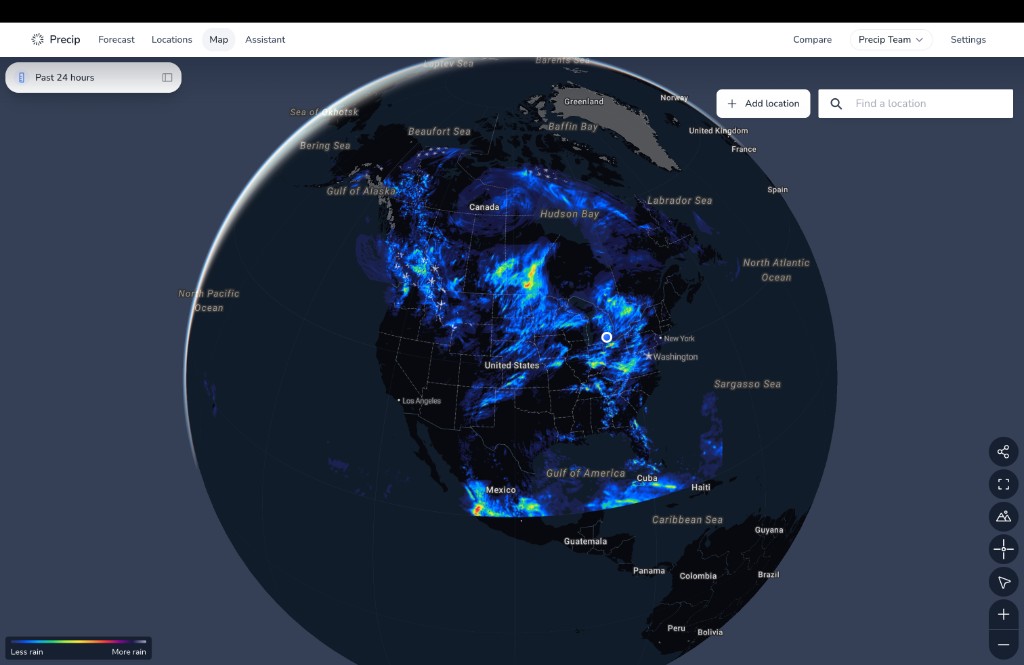Click the Panama label
The height and width of the screenshot is (665, 1024).
coord(649,571)
